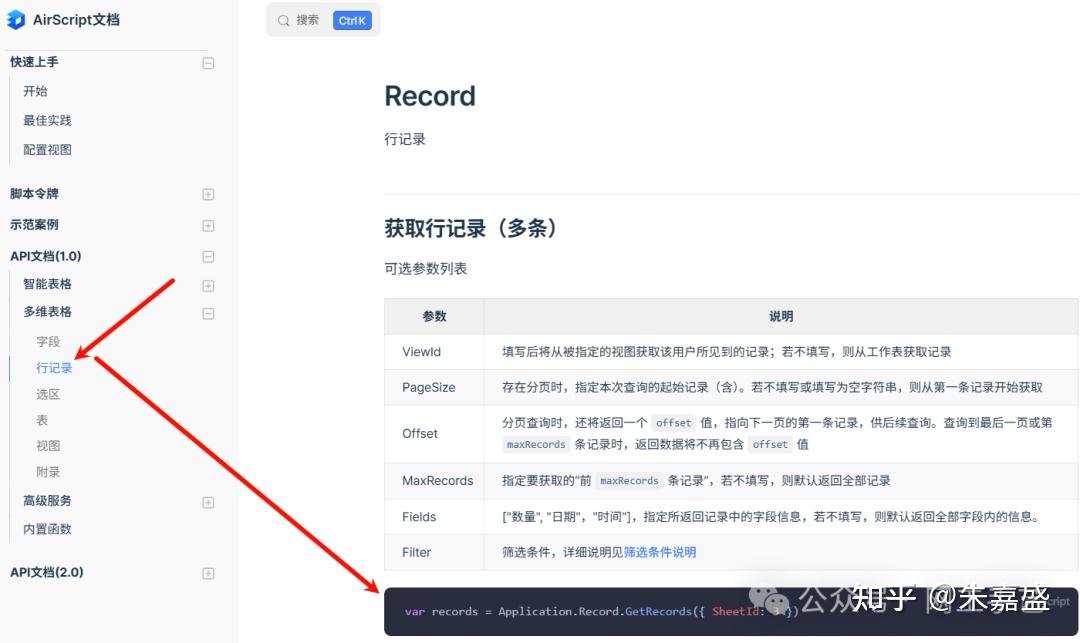Click the API文档(2.0) heading
This screenshot has height=643, width=1080.
(x=47, y=572)
